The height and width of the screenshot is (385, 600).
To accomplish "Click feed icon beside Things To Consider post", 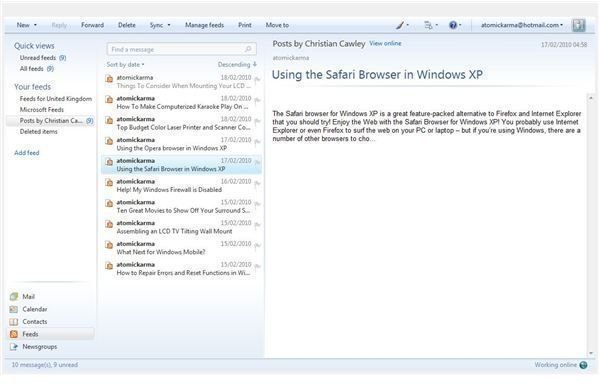I will click(x=109, y=78).
